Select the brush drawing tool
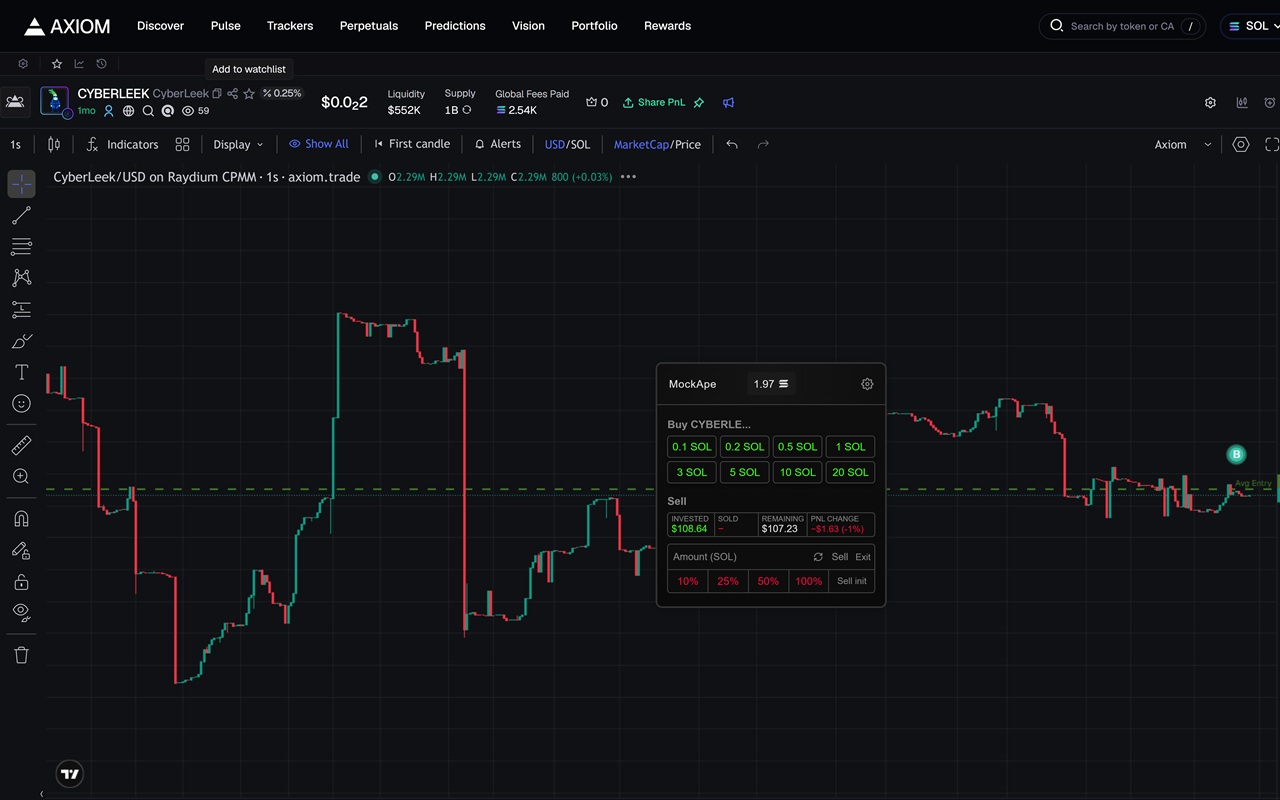The height and width of the screenshot is (800, 1280). coord(21,341)
